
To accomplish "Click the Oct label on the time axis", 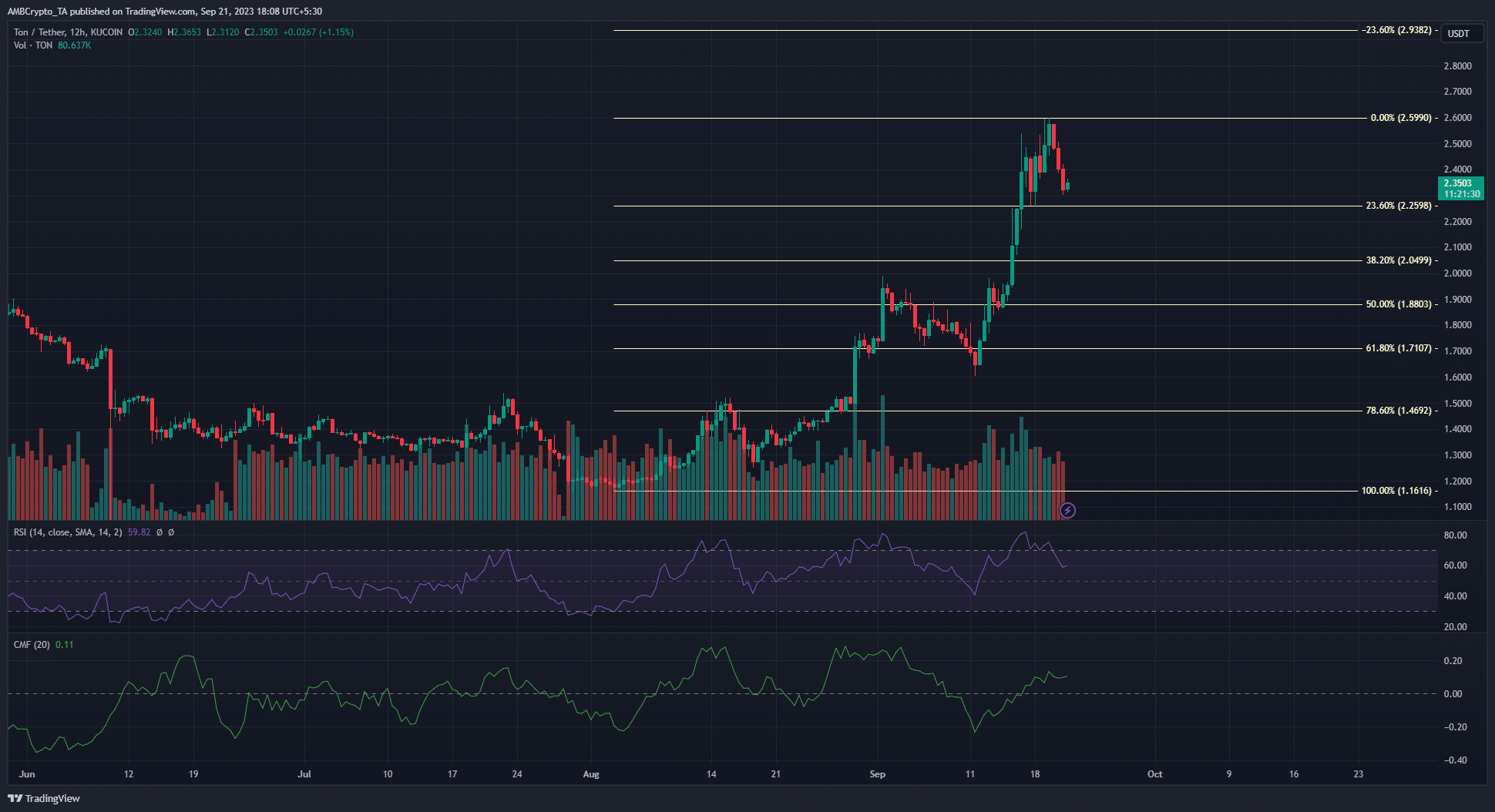I will coord(1154,774).
